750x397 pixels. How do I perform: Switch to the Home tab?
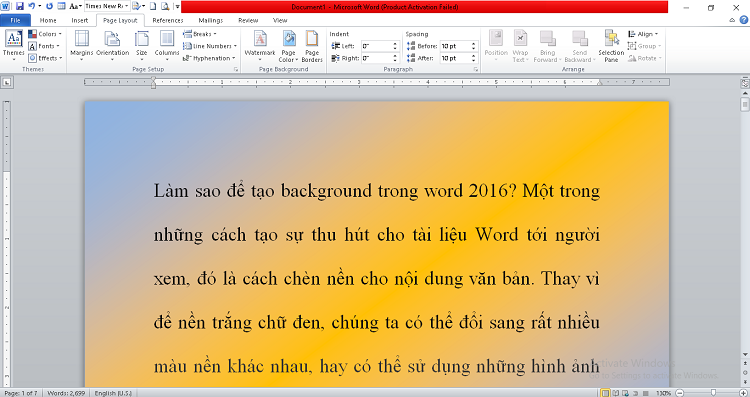click(48, 20)
